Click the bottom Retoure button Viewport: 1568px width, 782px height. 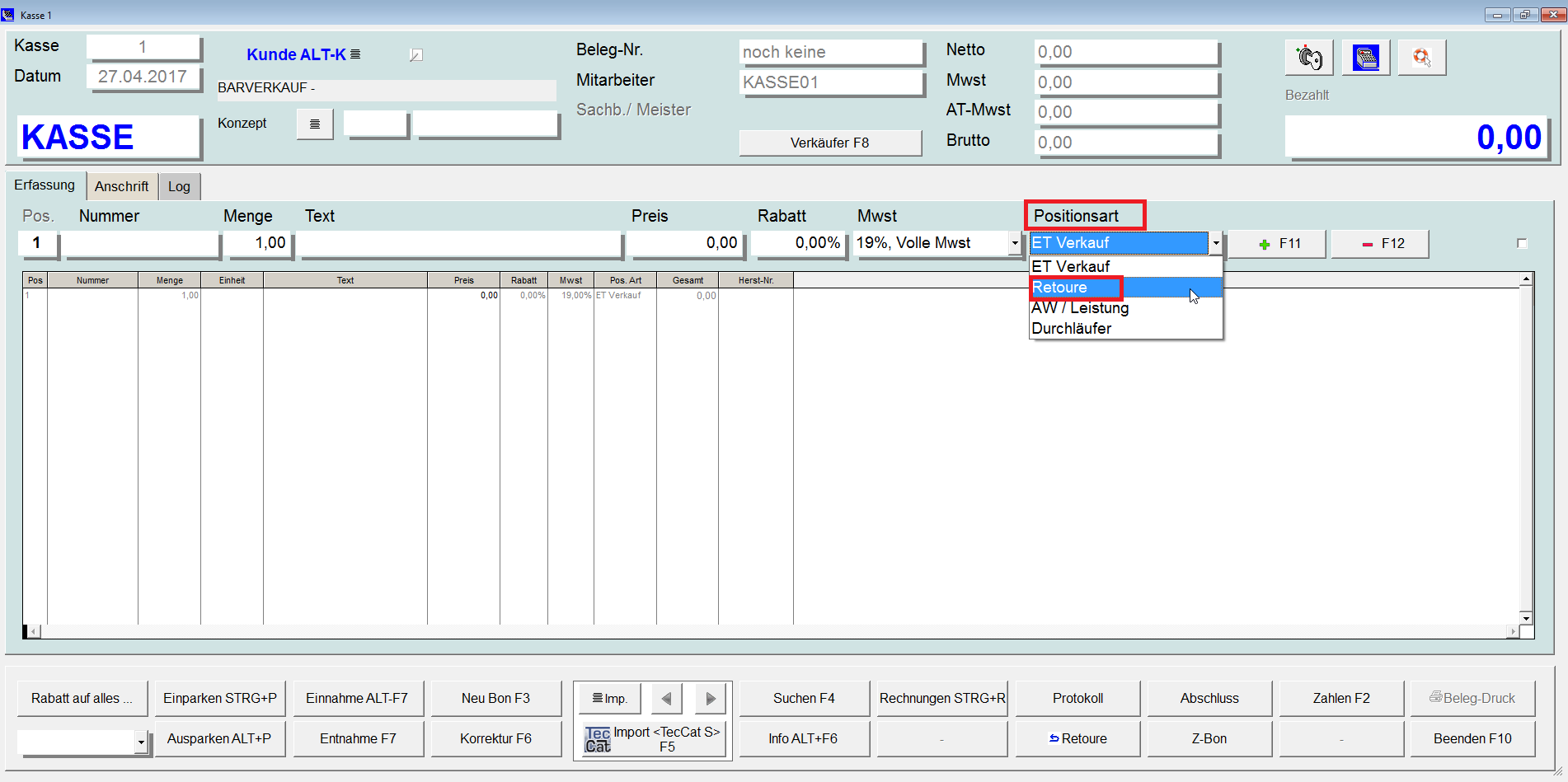click(x=1077, y=739)
